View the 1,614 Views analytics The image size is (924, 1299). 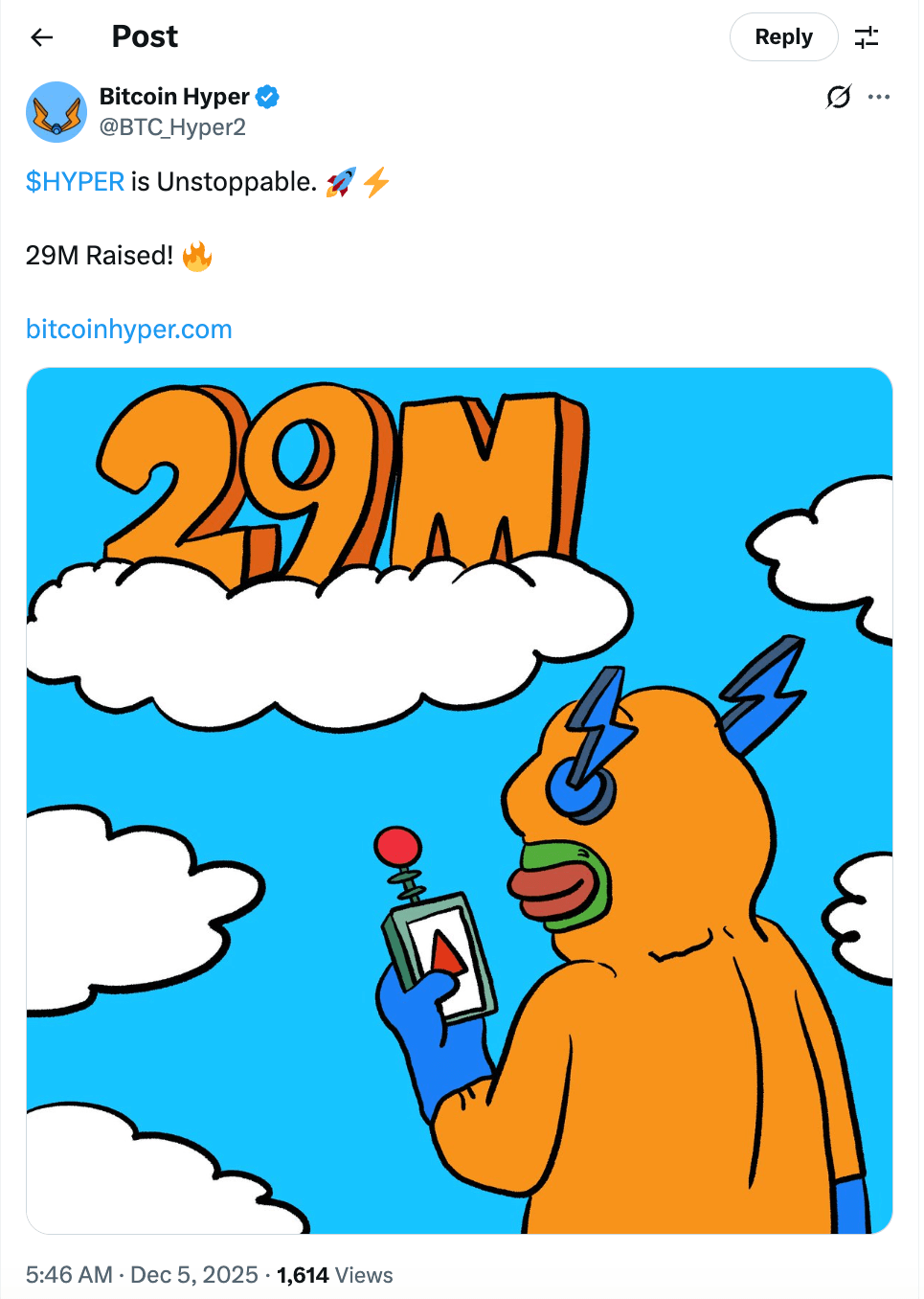(x=333, y=1275)
